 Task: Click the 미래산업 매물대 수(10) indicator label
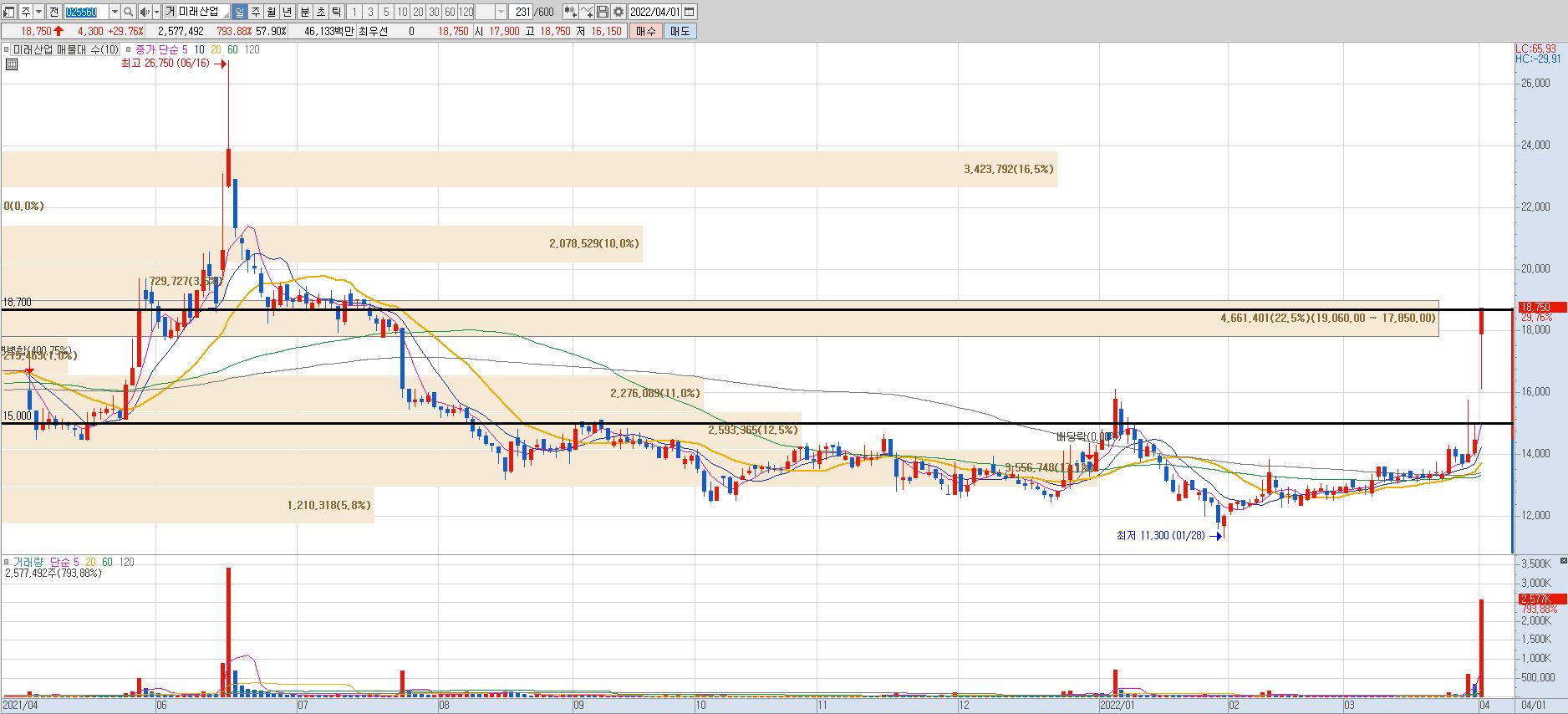tap(66, 49)
